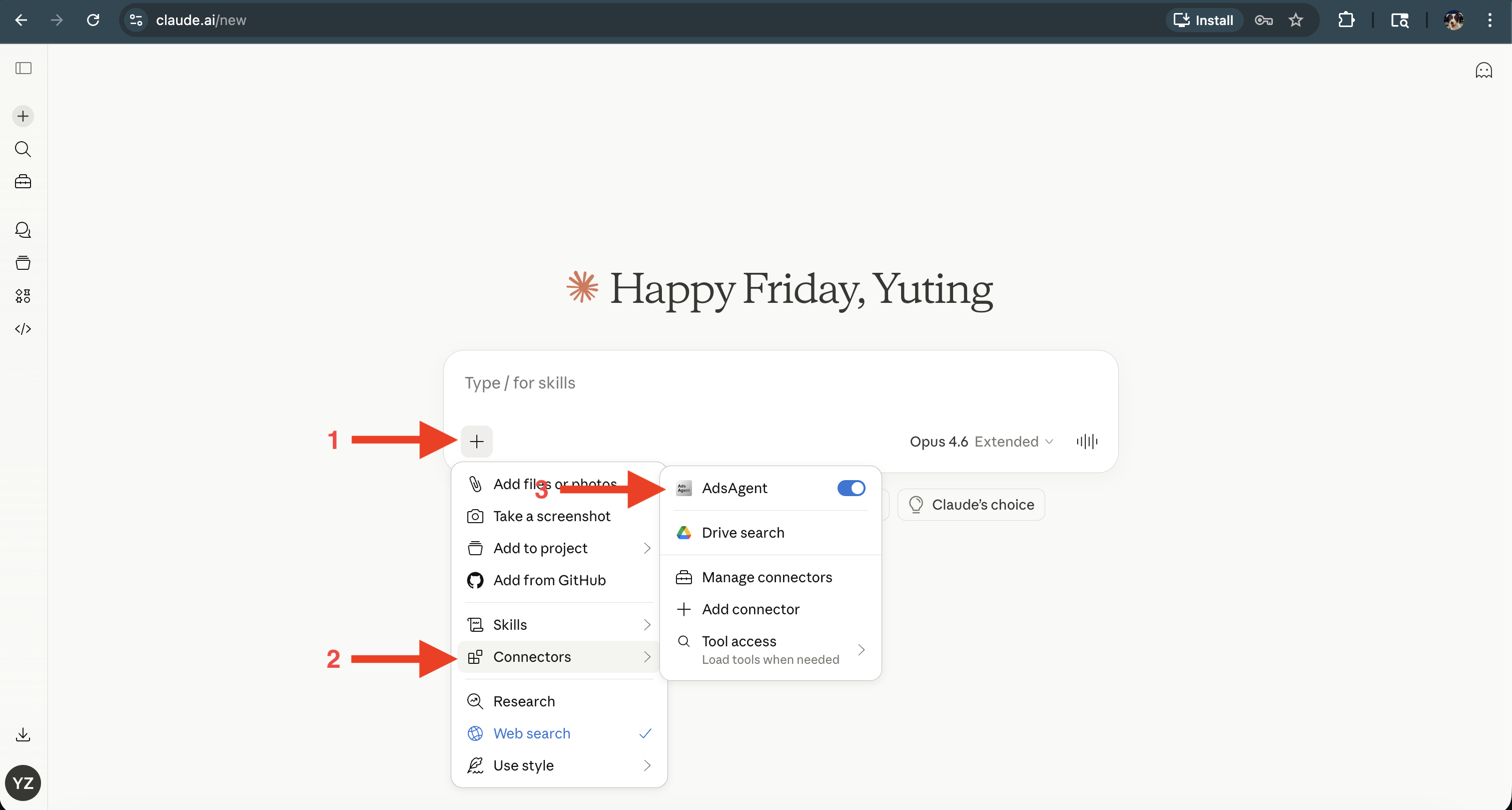Select Manage connectors from the menu
This screenshot has height=810, width=1512.
click(767, 577)
